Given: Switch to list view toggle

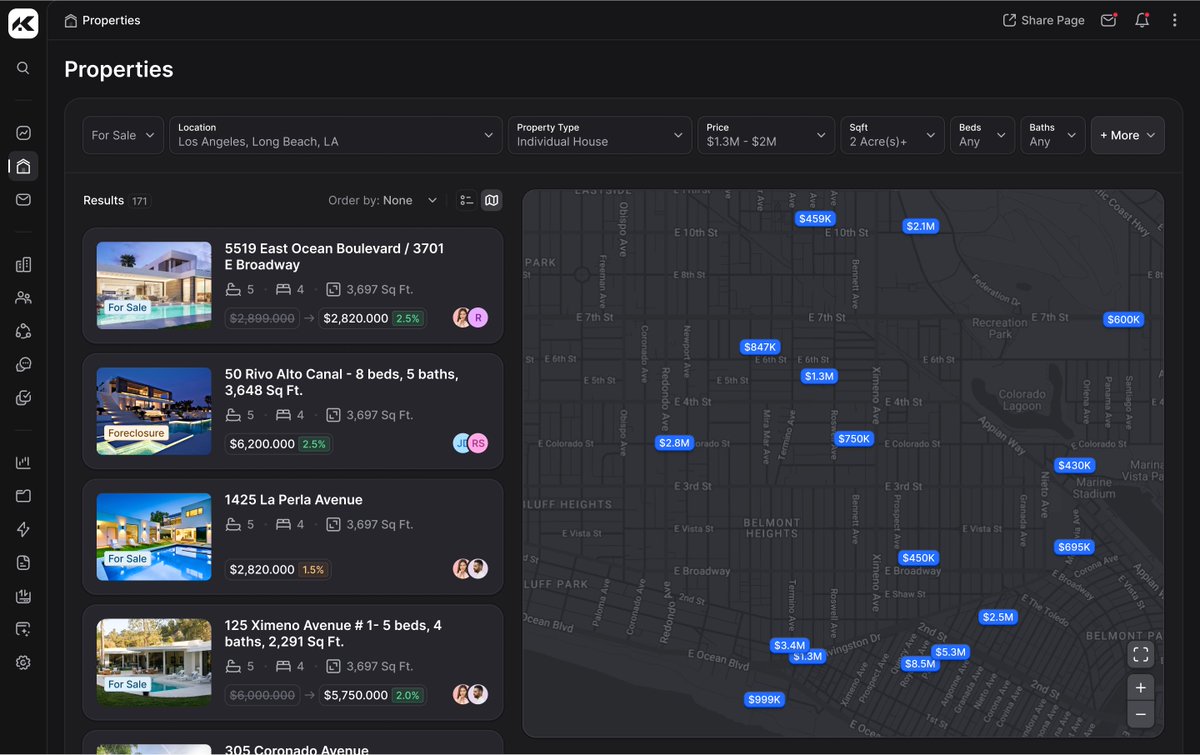Looking at the screenshot, I should tap(466, 200).
